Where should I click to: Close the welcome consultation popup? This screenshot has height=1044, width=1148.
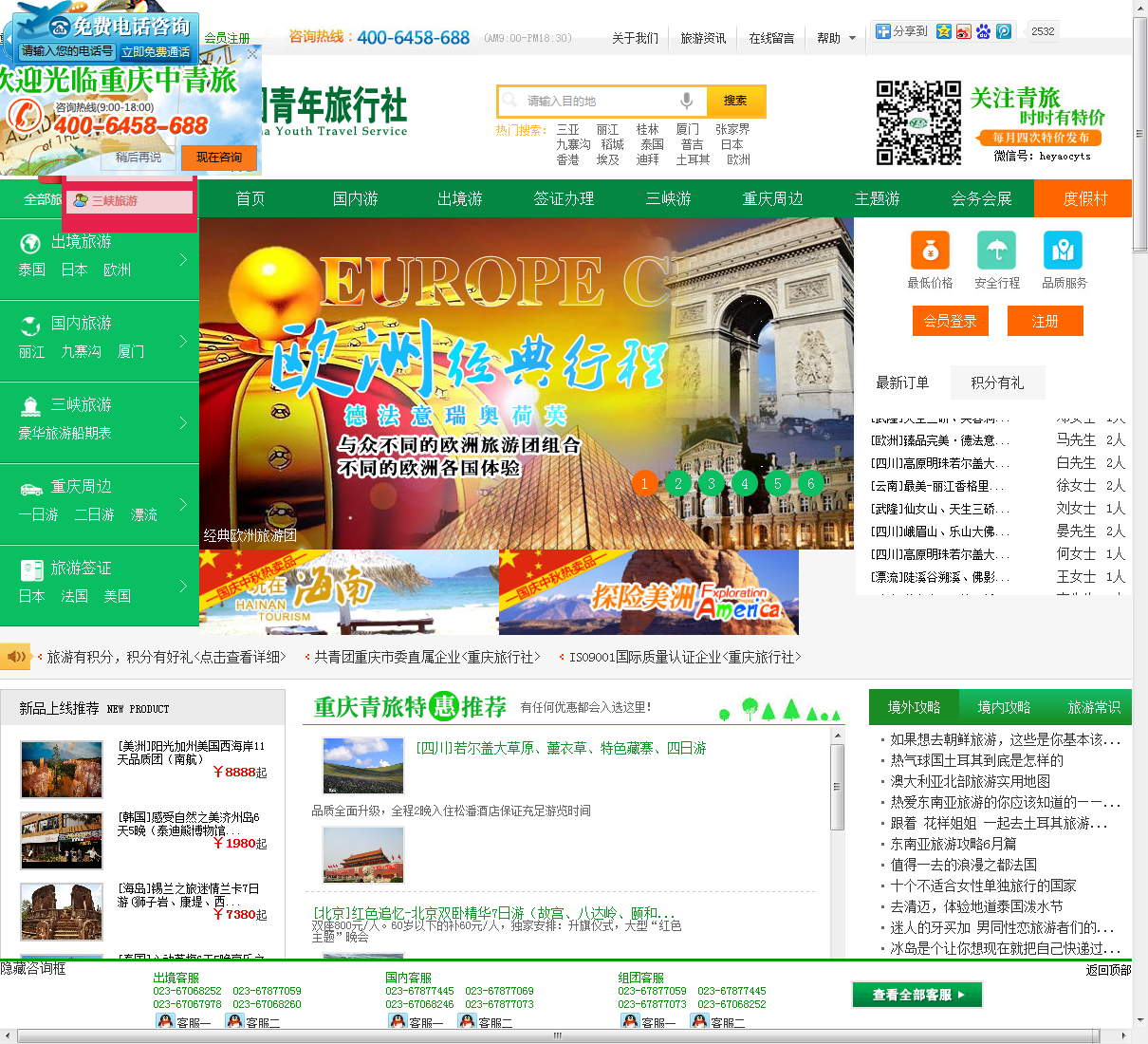point(252,54)
